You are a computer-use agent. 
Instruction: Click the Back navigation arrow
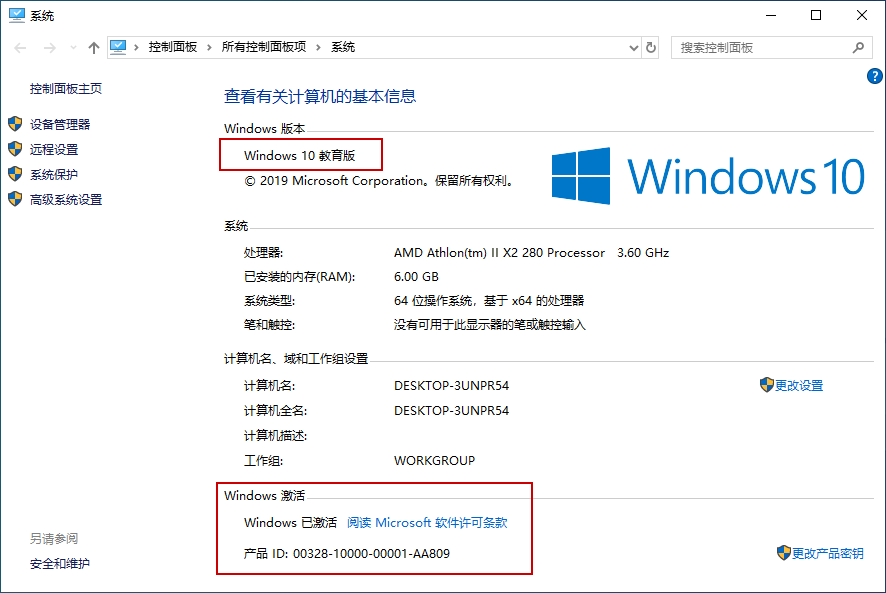pyautogui.click(x=20, y=48)
